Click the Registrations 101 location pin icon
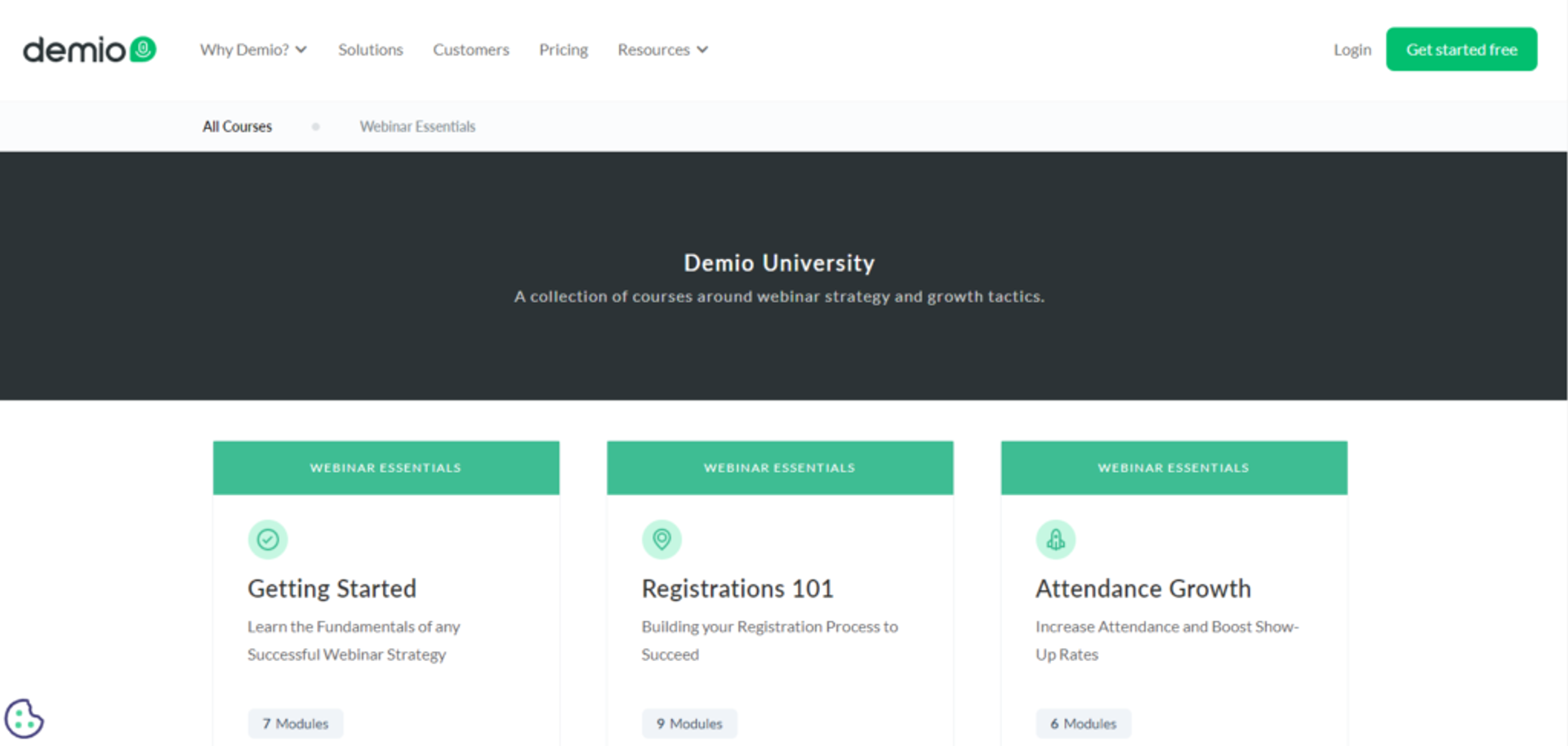This screenshot has height=746, width=1568. tap(661, 539)
